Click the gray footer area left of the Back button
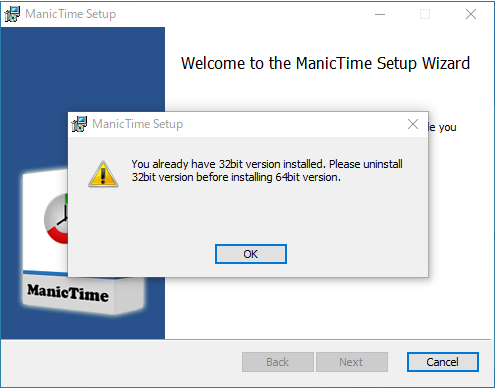The image size is (496, 389). [121, 363]
